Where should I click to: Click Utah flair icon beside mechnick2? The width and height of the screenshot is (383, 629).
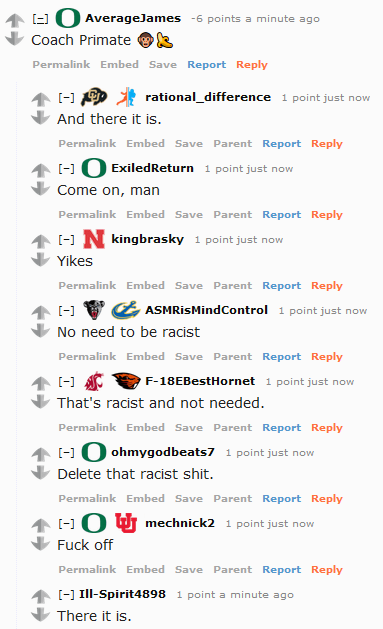click(126, 523)
